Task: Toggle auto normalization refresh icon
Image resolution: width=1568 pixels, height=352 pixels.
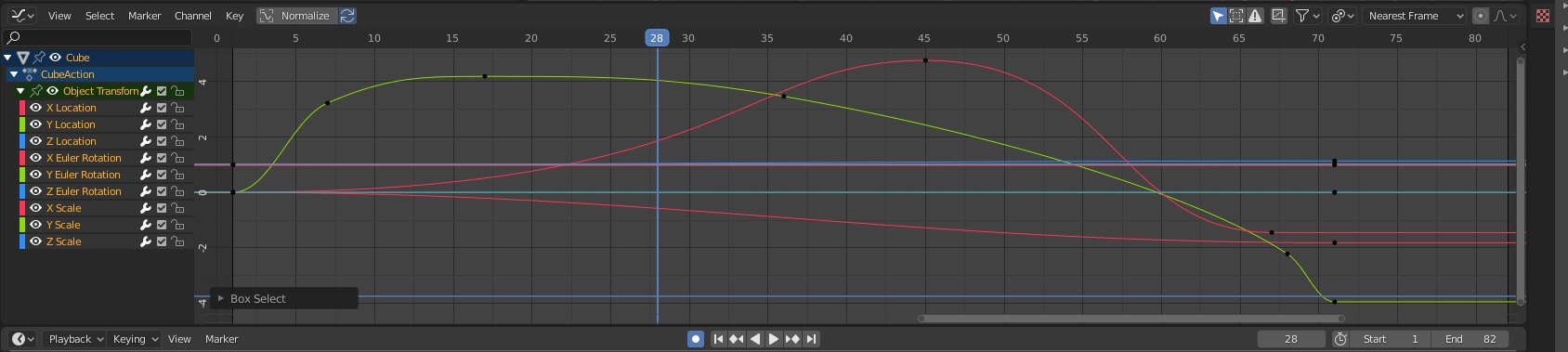Action: coord(347,16)
